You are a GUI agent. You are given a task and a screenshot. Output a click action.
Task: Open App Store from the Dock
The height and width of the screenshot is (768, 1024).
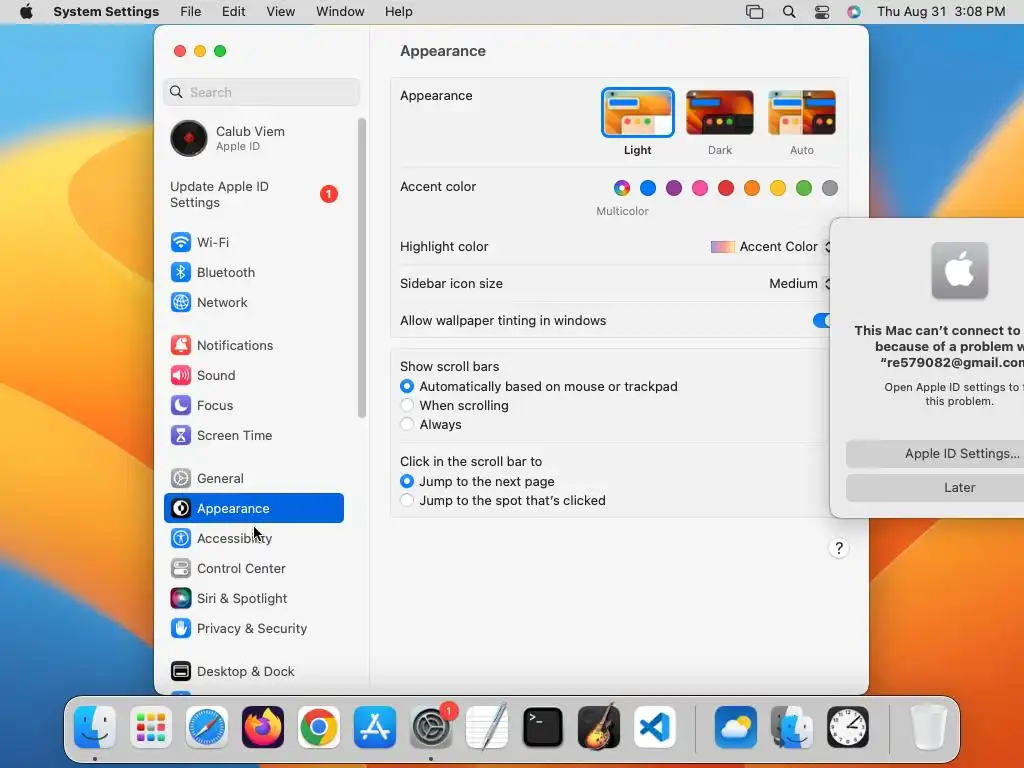click(375, 727)
